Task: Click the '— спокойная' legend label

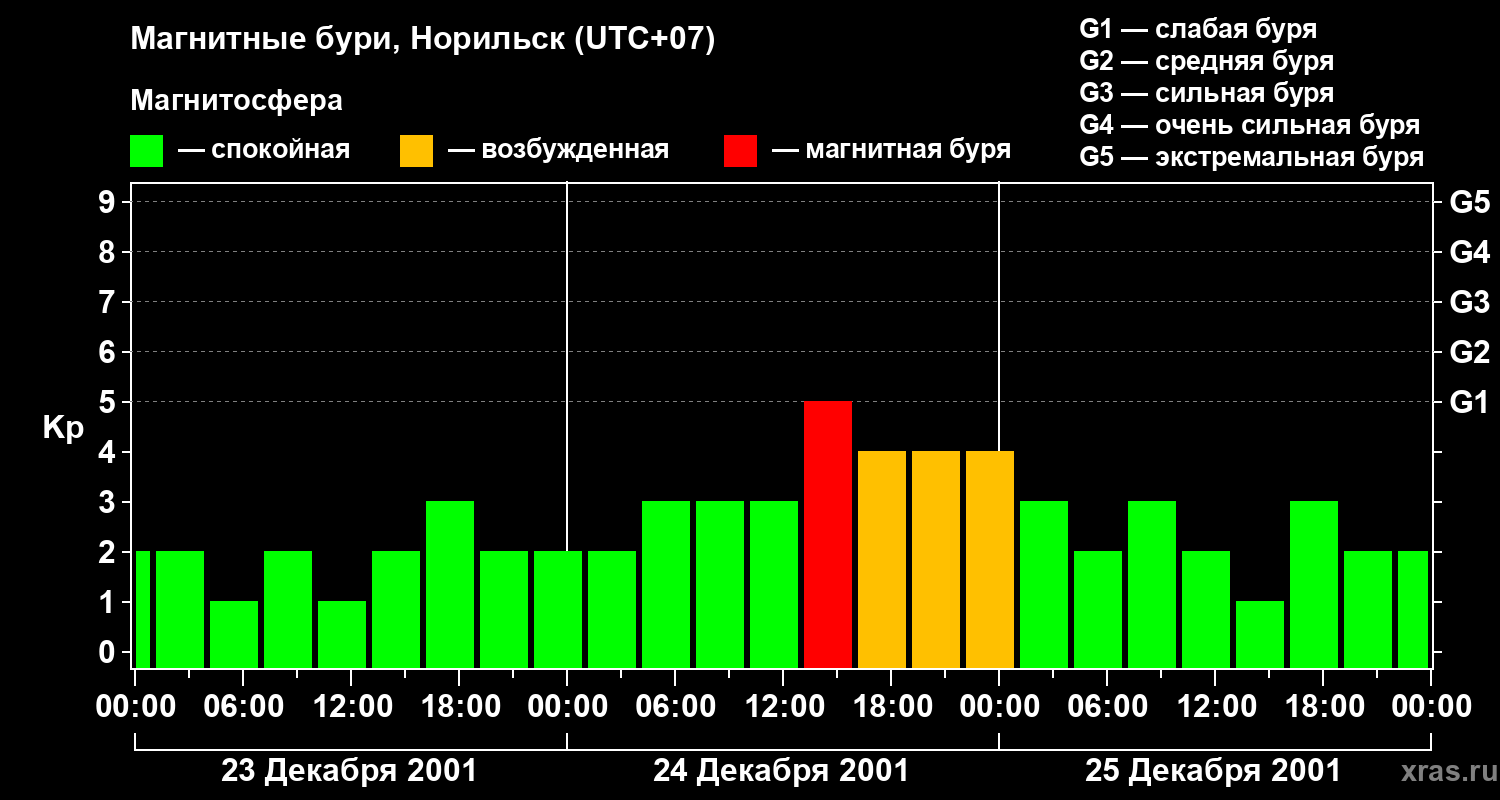Action: click(264, 150)
